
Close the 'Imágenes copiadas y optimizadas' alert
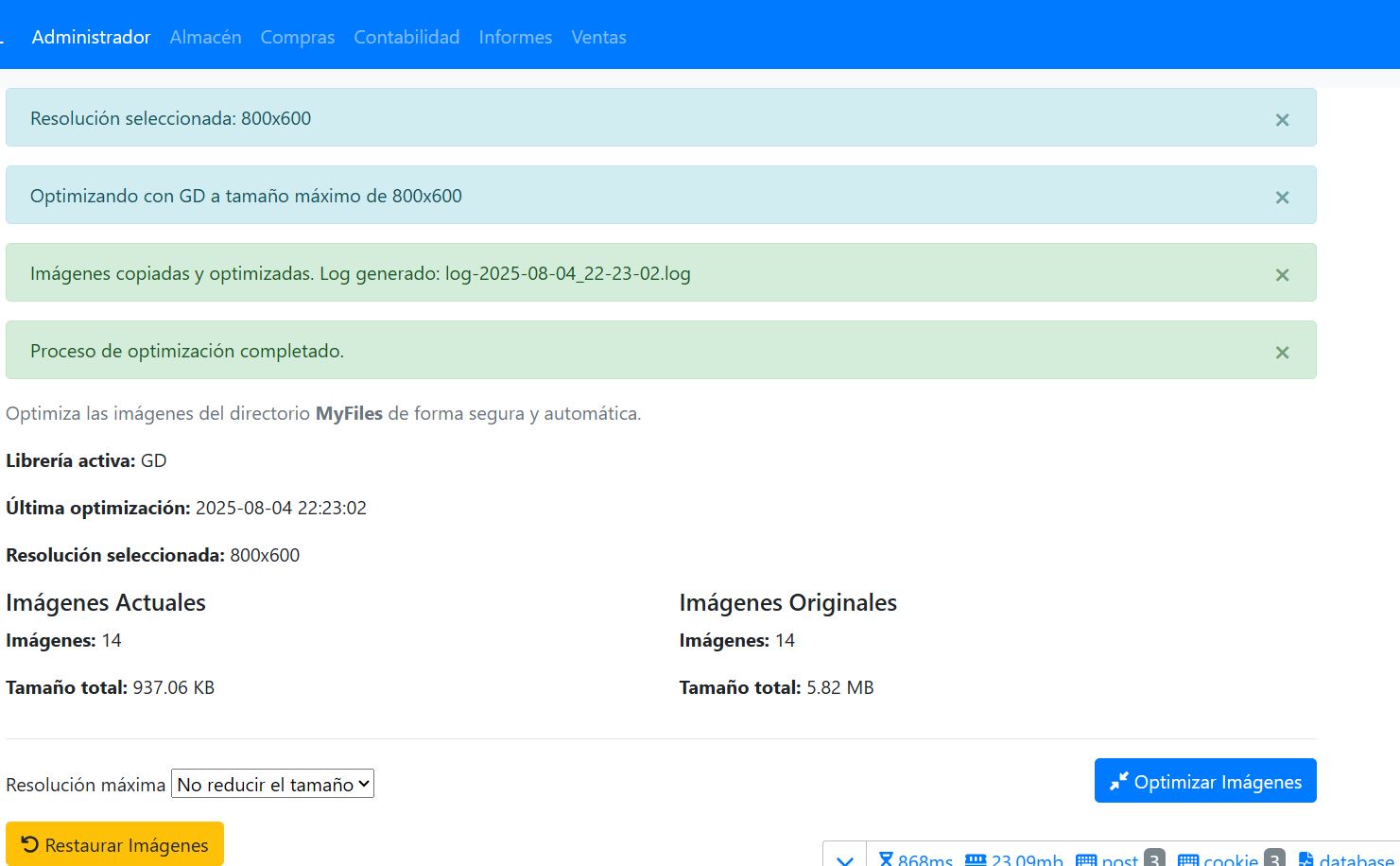[x=1282, y=275]
